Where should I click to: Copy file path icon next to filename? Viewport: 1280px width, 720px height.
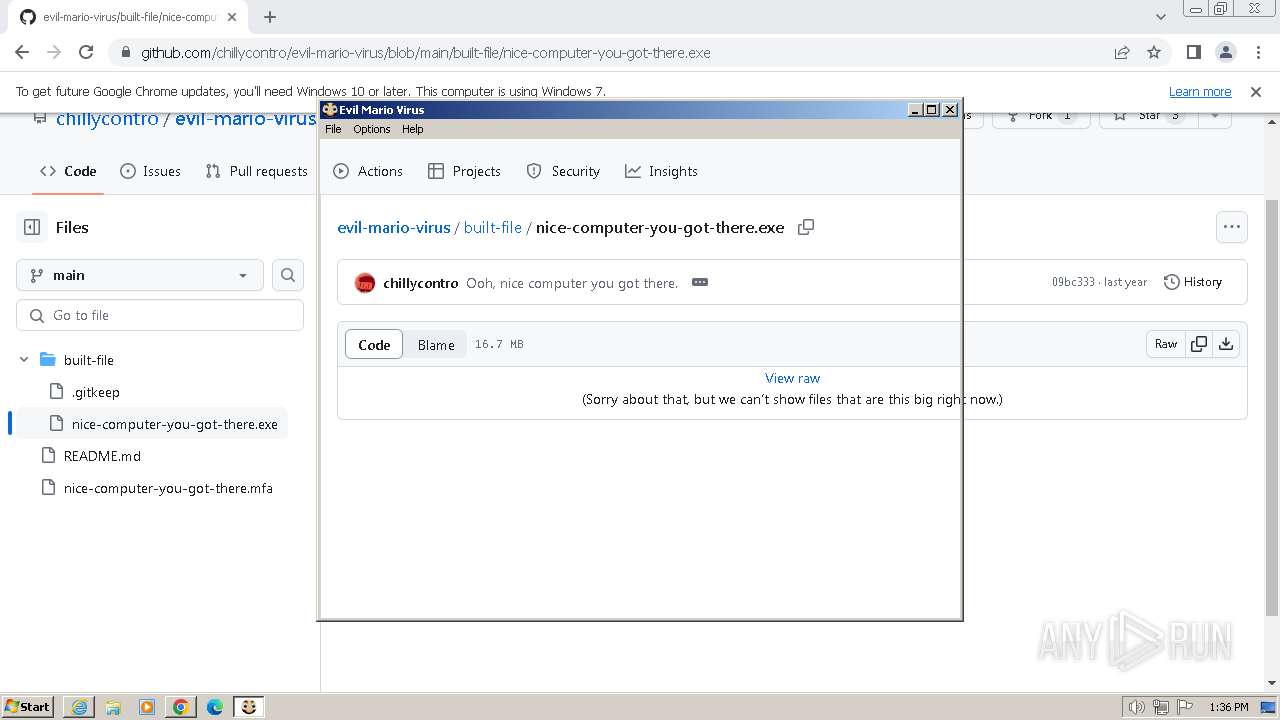pos(806,227)
